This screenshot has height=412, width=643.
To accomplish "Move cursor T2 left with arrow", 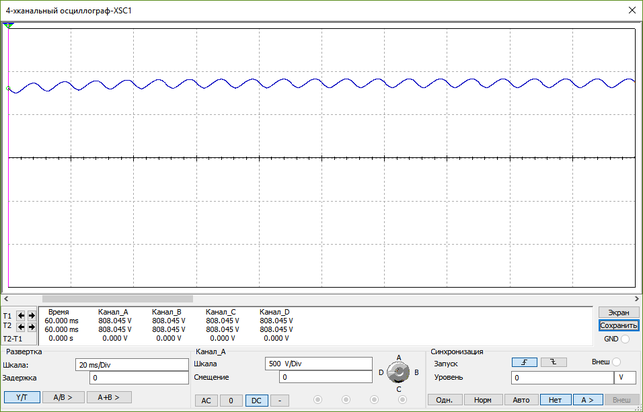I will coord(21,327).
